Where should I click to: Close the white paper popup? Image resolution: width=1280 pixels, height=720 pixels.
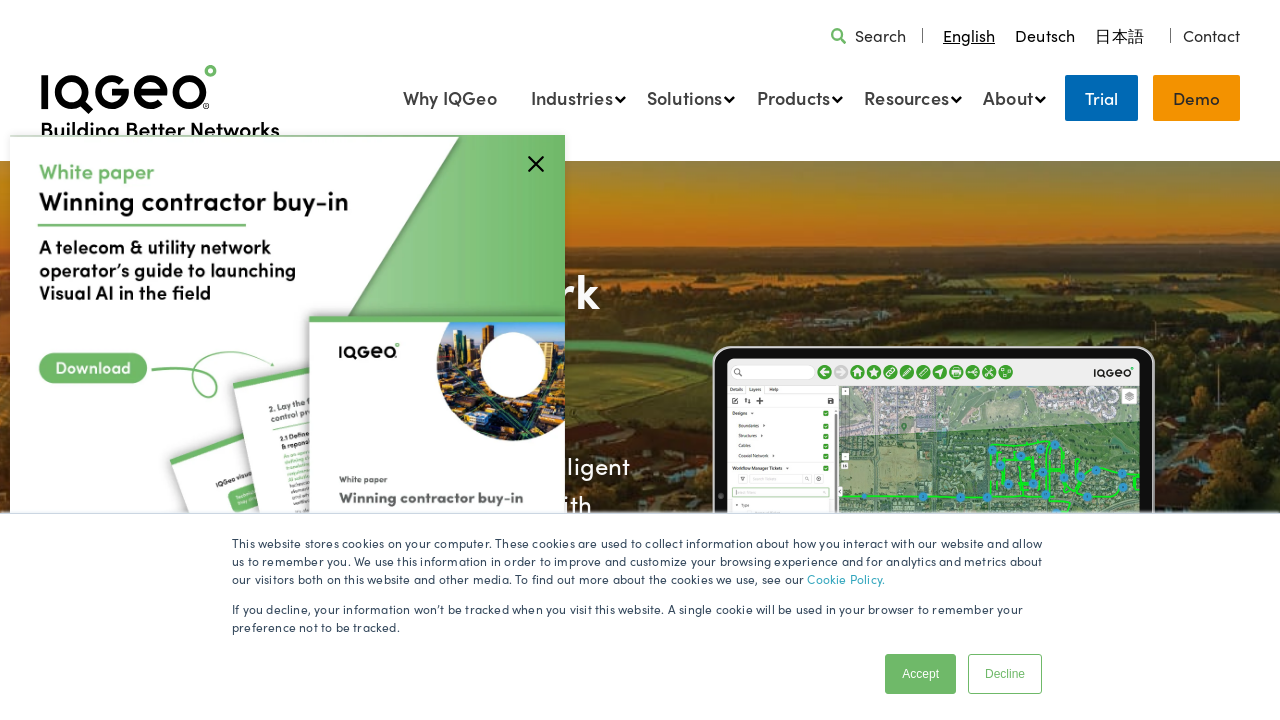tap(536, 164)
